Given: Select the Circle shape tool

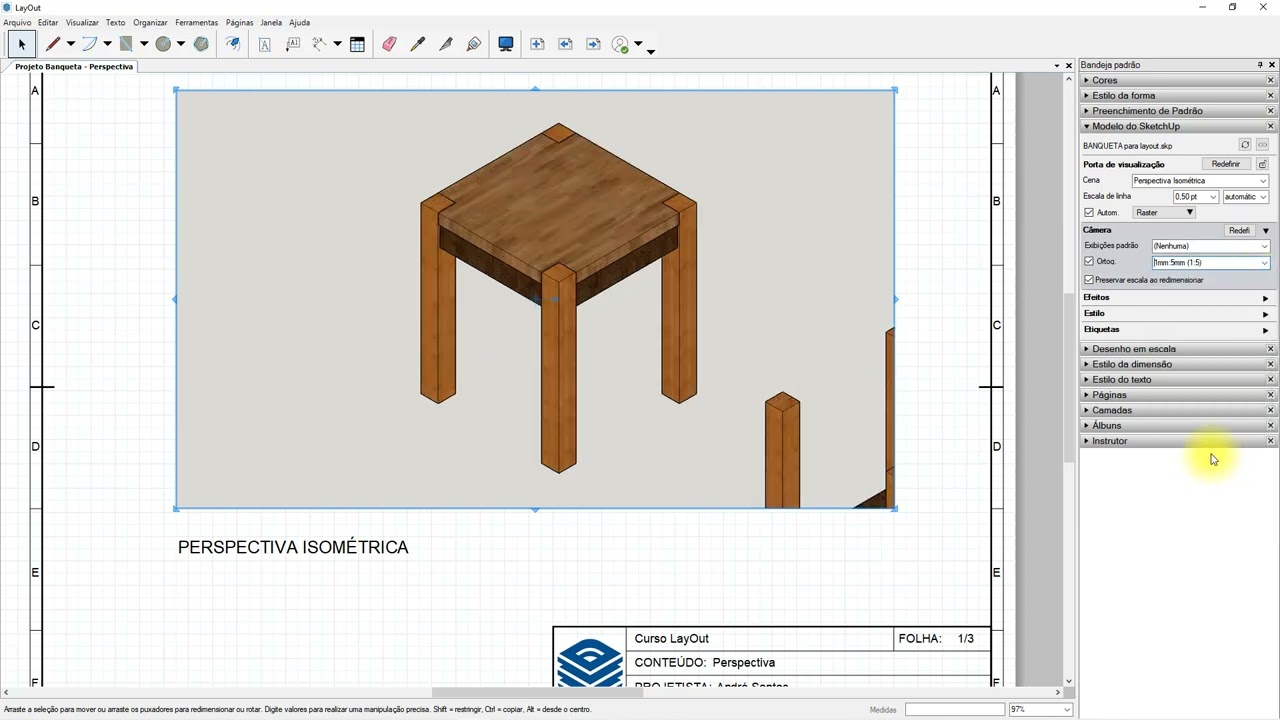Looking at the screenshot, I should (x=163, y=44).
